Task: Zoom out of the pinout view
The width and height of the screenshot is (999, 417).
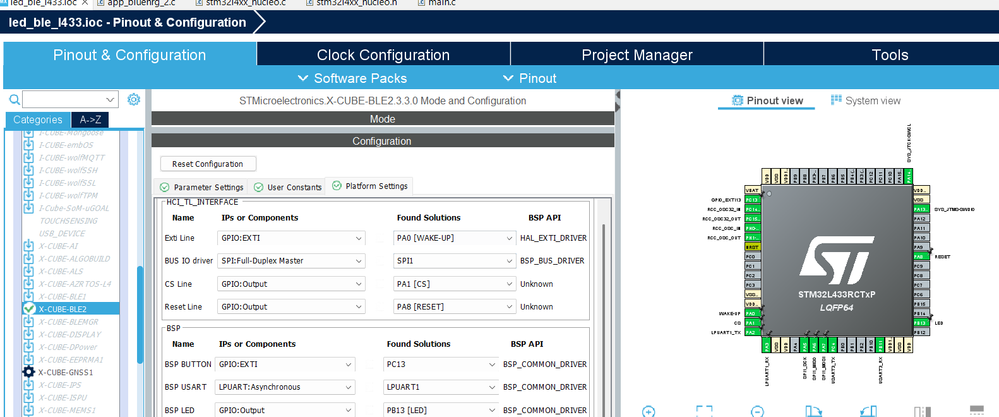Action: tap(757, 411)
